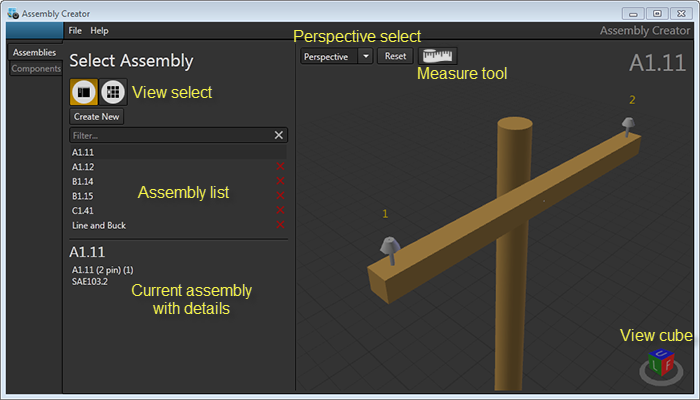Delete assembly B1.14 with red X
700x400 pixels.
click(x=280, y=181)
